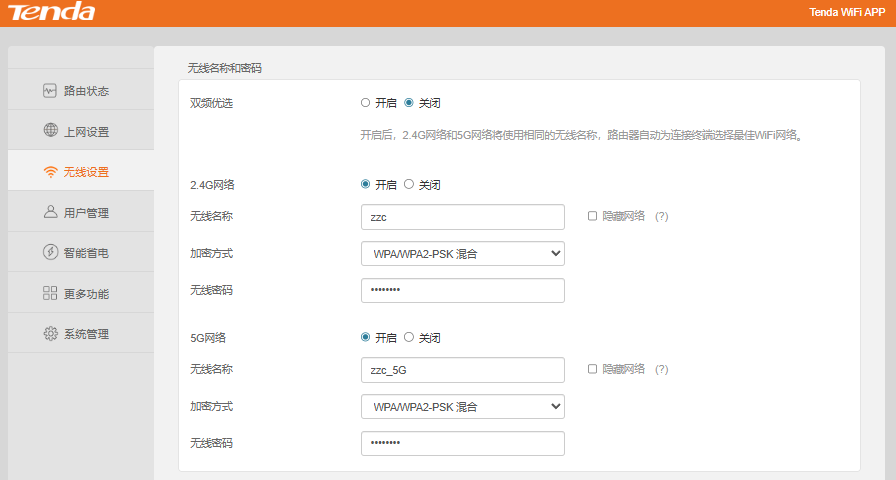Click the 5G 无线名称 field containing zzc_5G
Viewport: 896px width, 480px height.
coord(463,370)
